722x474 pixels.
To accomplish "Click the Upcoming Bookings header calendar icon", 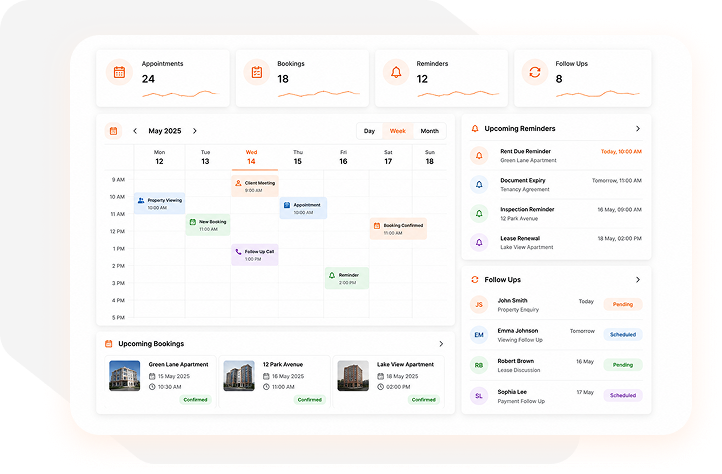I will (x=109, y=344).
